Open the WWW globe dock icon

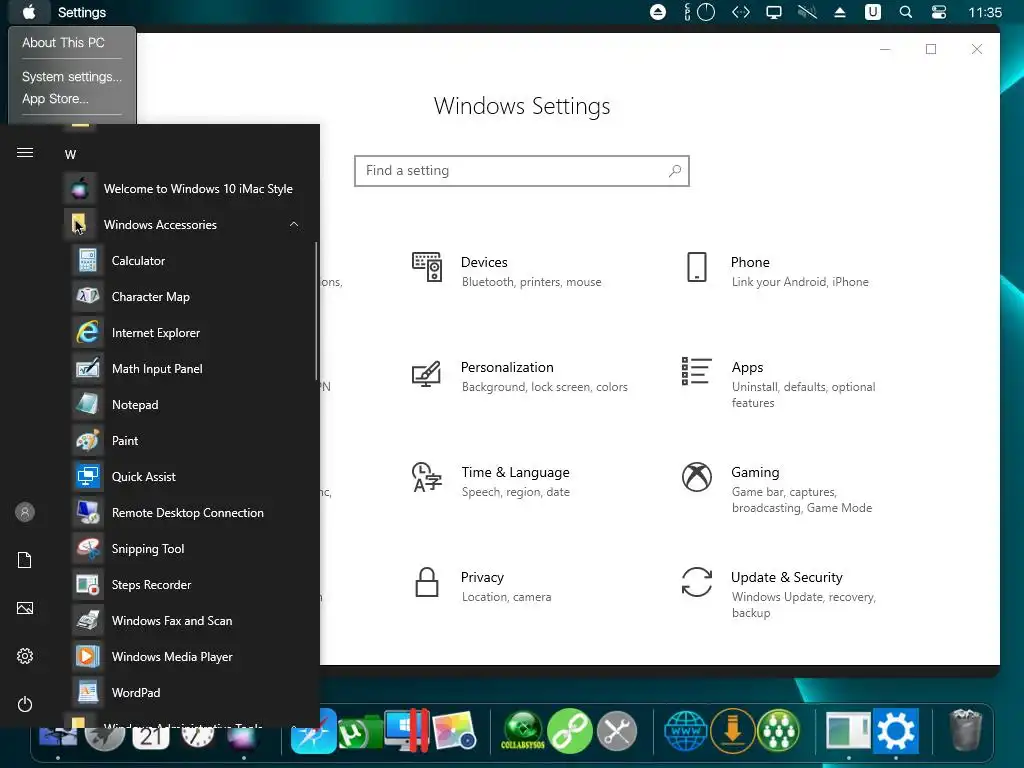pyautogui.click(x=686, y=731)
